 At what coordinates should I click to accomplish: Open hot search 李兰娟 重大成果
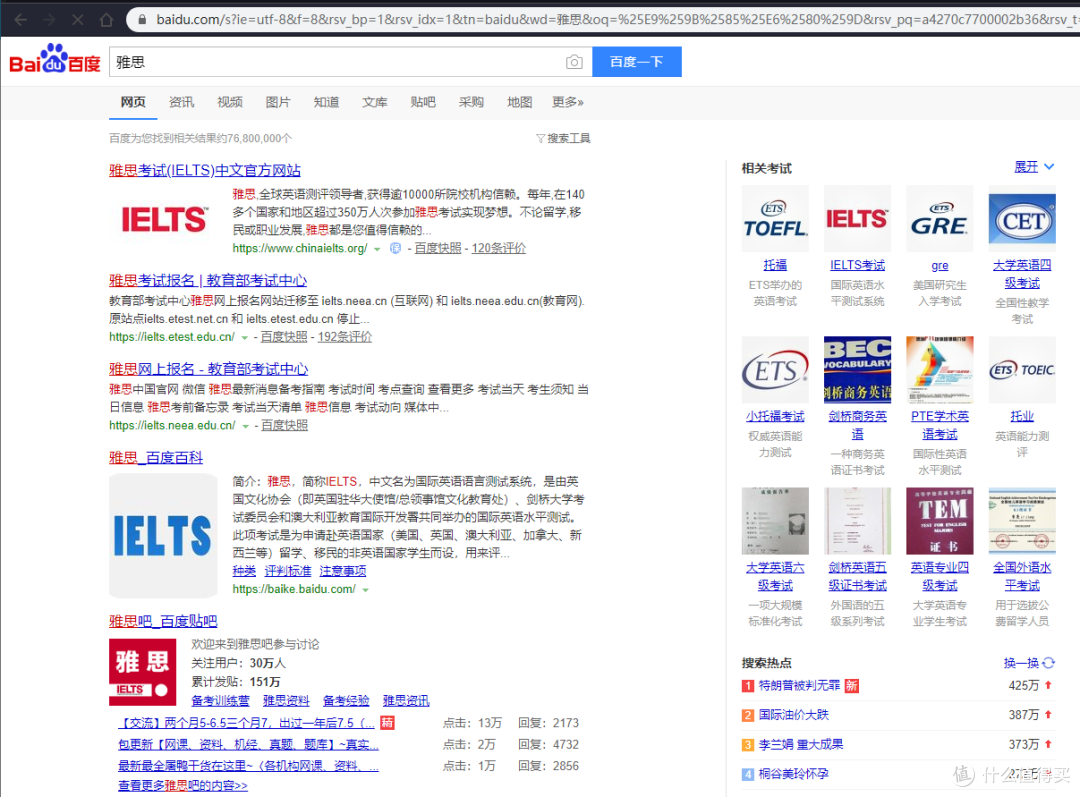pyautogui.click(x=800, y=745)
